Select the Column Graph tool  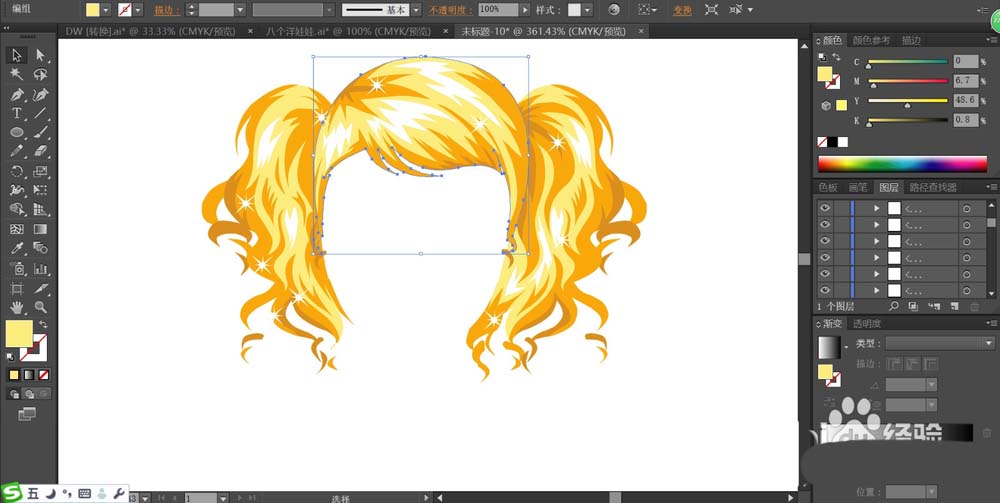(x=41, y=268)
